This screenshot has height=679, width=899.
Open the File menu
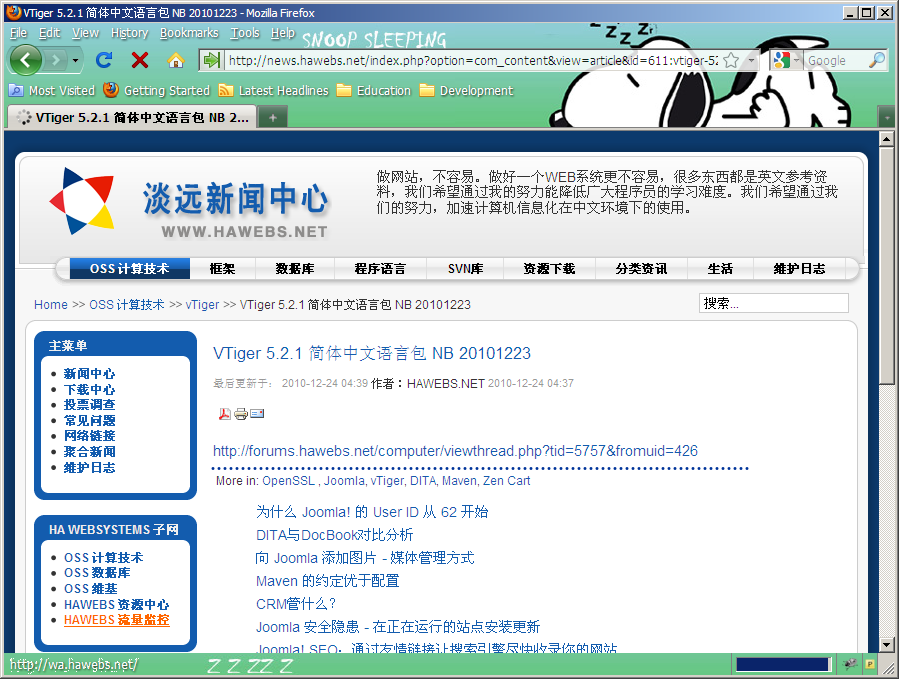point(18,33)
